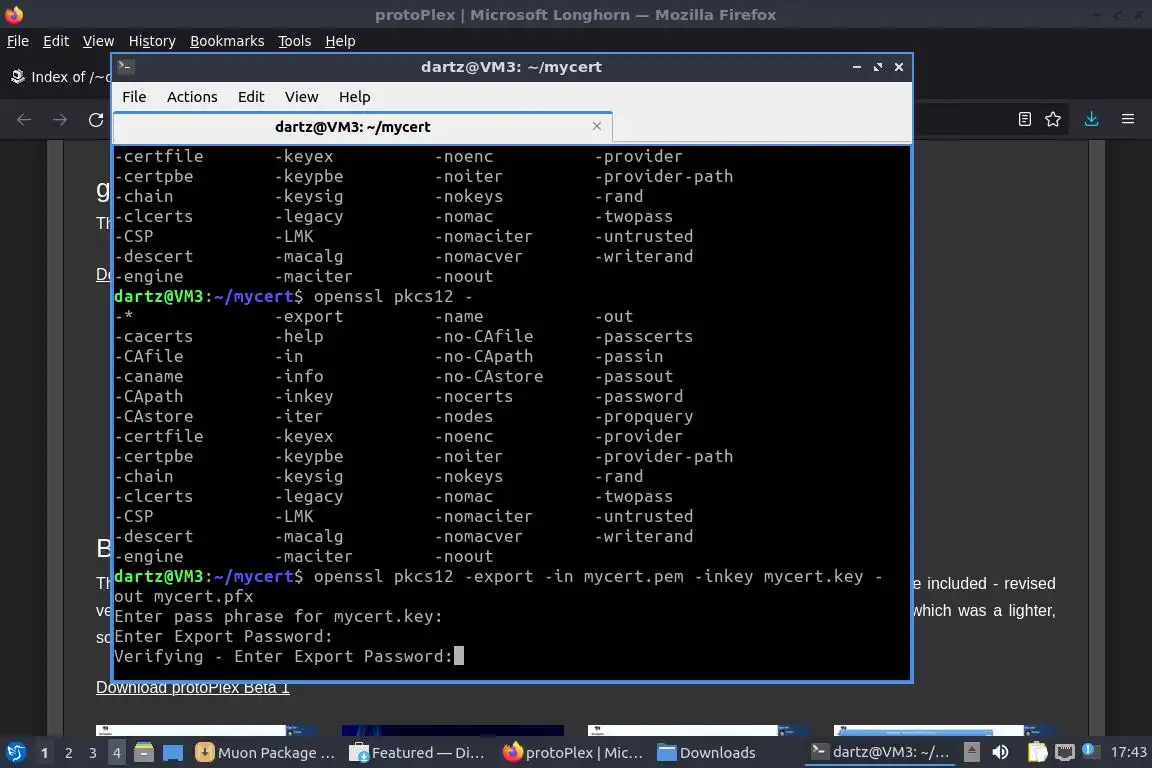1152x768 pixels.
Task: Open the terminal File menu
Action: (x=134, y=97)
